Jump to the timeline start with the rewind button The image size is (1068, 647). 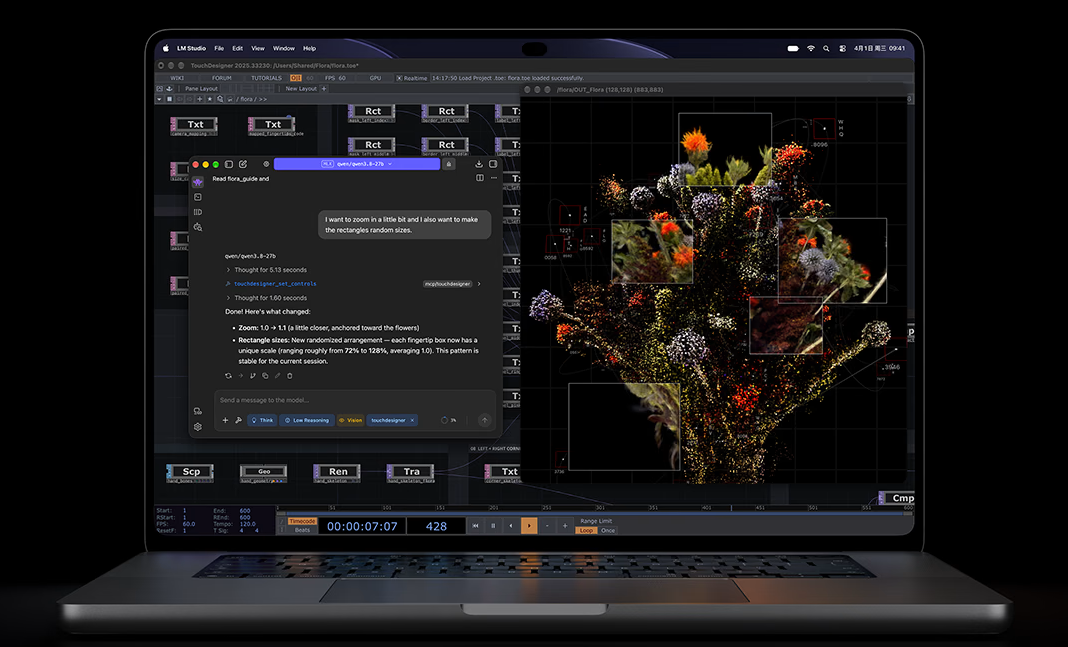(475, 526)
